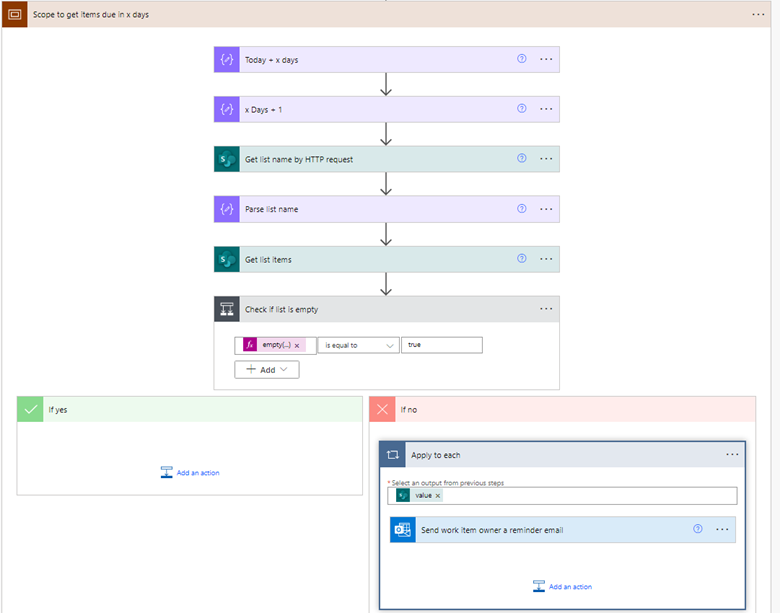
Task: Click help icon on 'Get list name by HTTP request'
Action: click(x=521, y=159)
